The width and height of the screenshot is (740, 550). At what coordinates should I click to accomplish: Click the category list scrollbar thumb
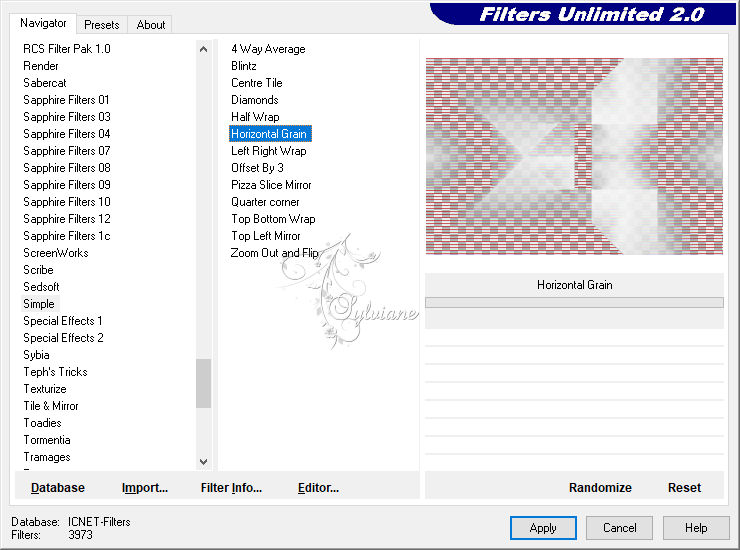coord(203,383)
